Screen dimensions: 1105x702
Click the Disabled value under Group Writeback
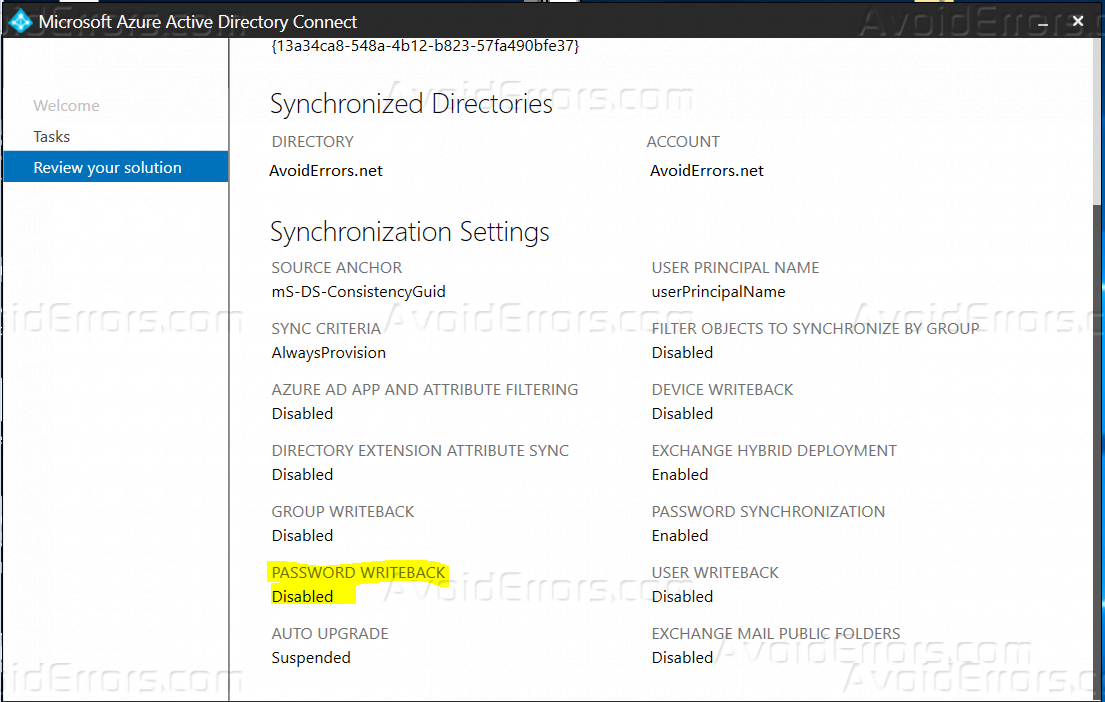[302, 535]
